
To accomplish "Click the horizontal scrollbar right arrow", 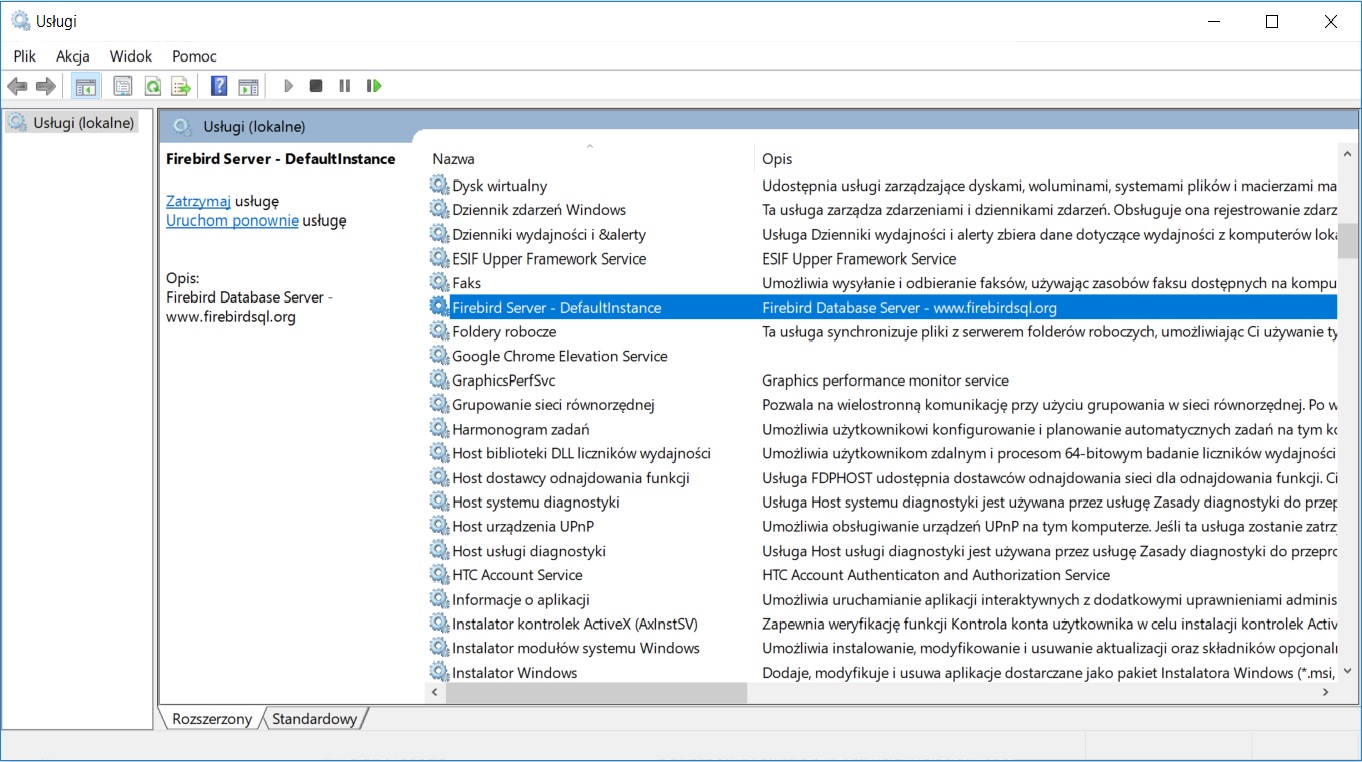I will (1327, 692).
